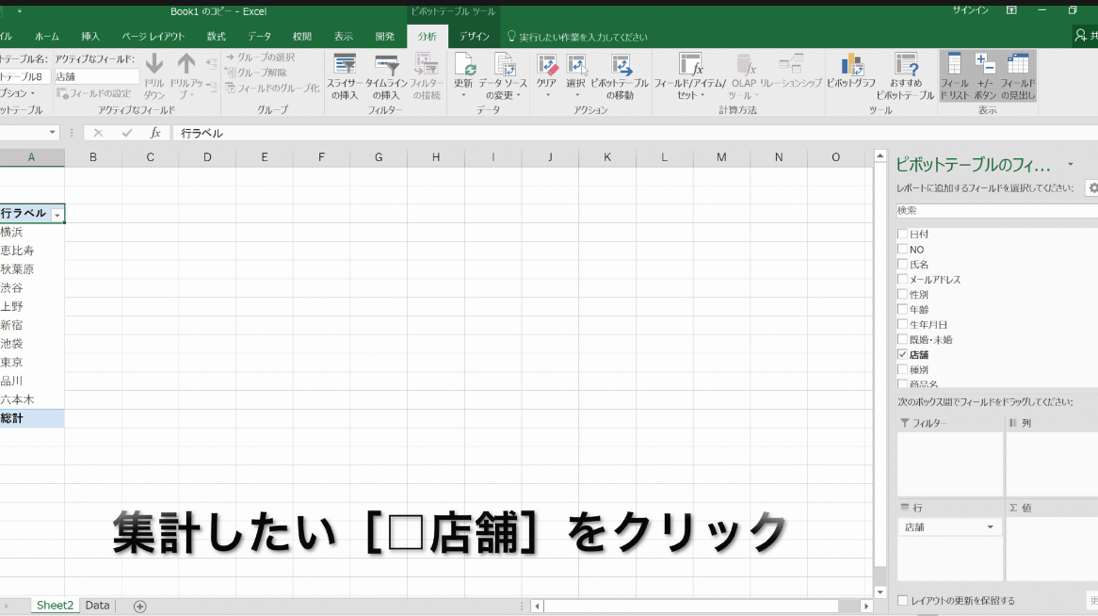Select the Sheet2 sheet tab
Viewport: 1098px width, 616px height.
(55, 606)
